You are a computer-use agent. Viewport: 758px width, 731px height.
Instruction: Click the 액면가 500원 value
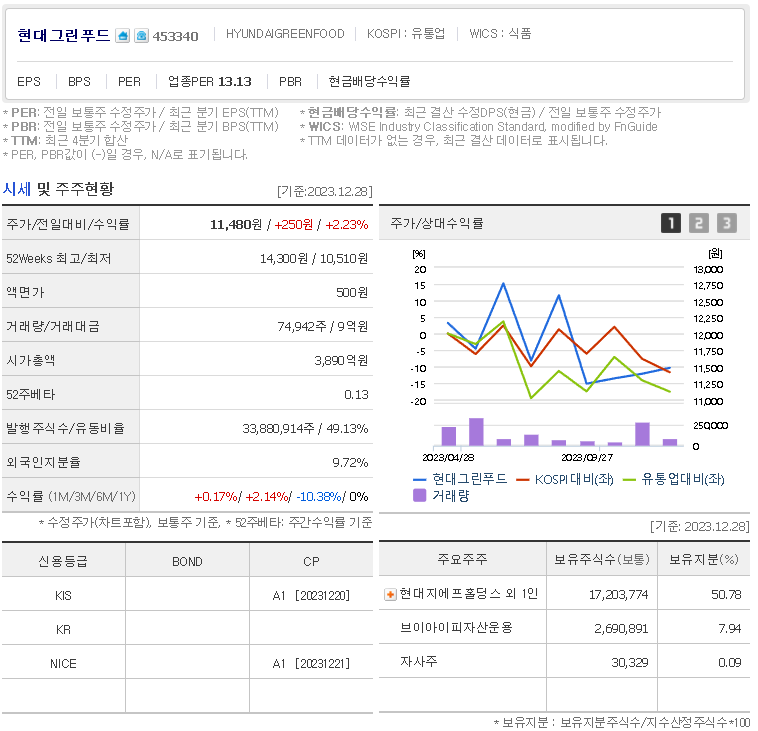(352, 293)
